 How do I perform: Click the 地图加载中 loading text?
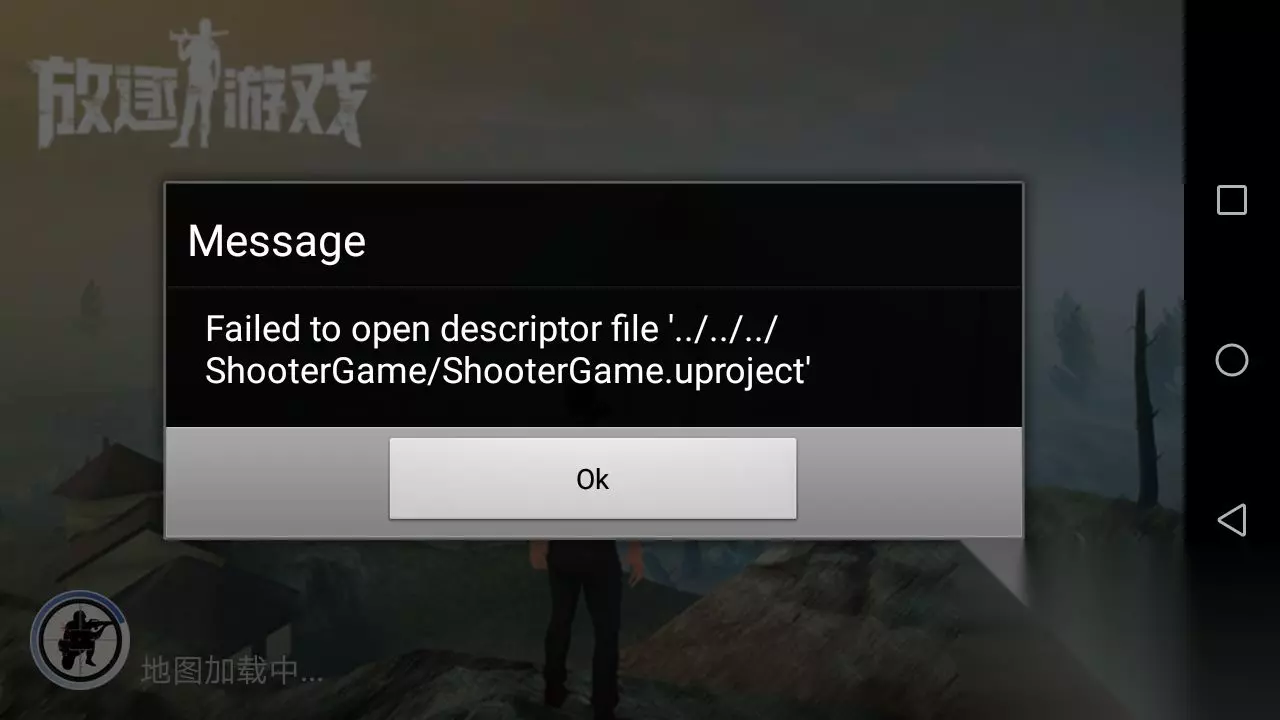[x=232, y=670]
